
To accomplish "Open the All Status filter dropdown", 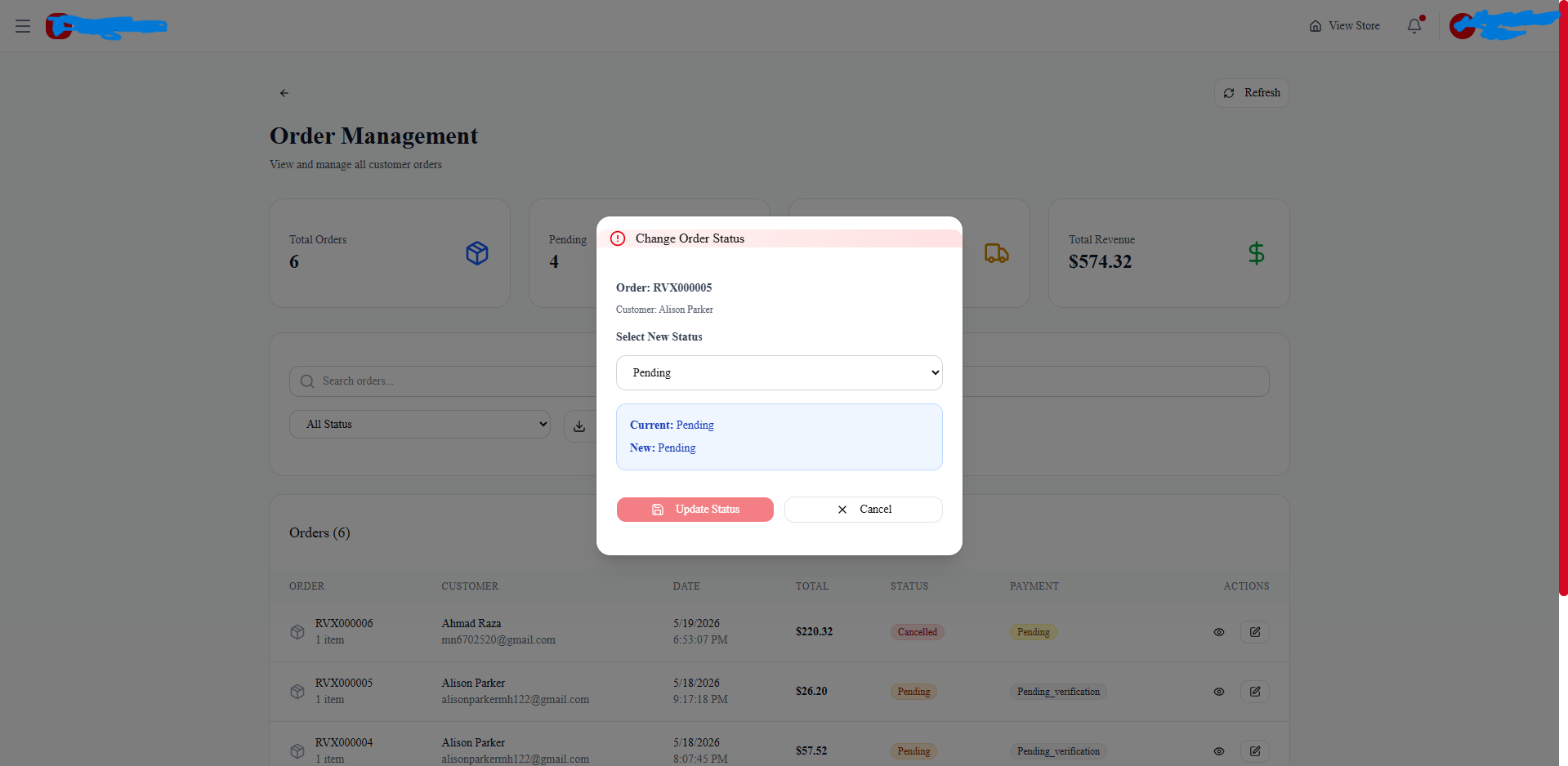I will click(419, 425).
